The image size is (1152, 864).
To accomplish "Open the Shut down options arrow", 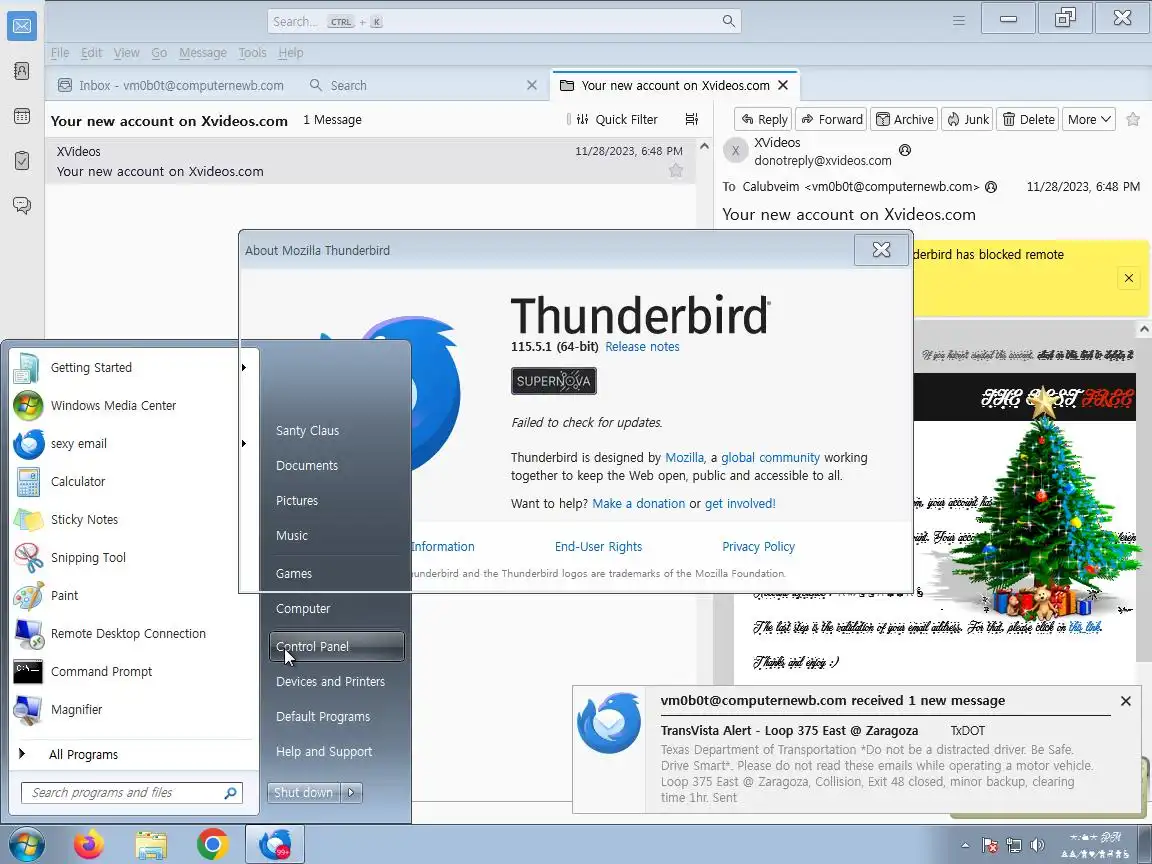I will [351, 793].
